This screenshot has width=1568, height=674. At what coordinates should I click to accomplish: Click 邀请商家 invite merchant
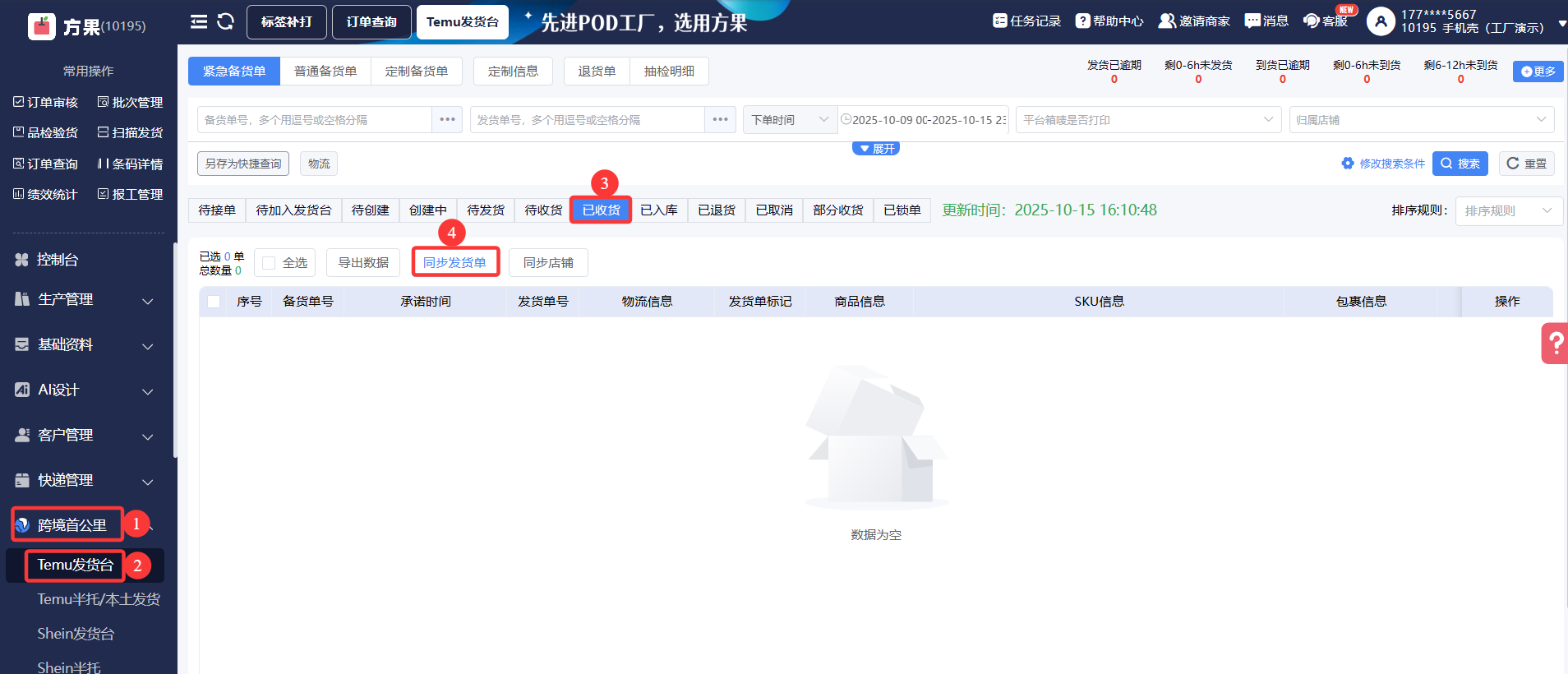pos(1194,21)
